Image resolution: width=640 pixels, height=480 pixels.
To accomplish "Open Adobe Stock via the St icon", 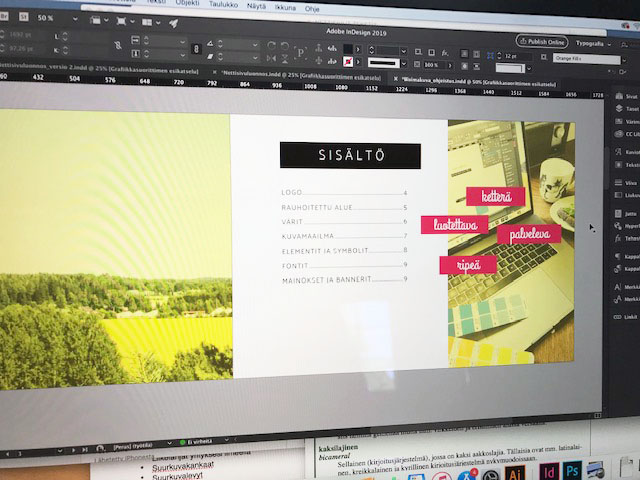I will click(24, 17).
